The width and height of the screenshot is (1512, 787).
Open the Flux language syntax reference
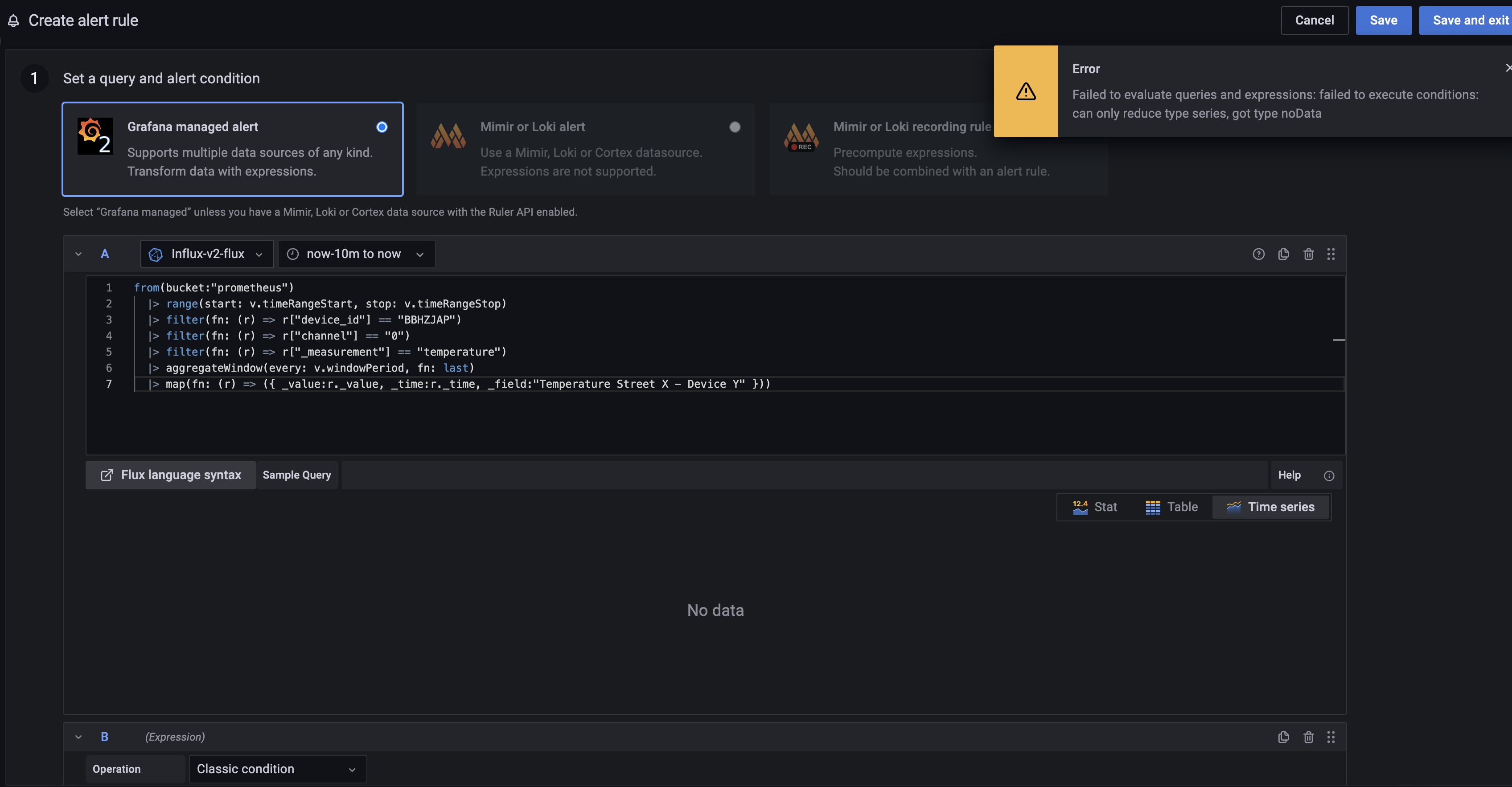[x=170, y=475]
